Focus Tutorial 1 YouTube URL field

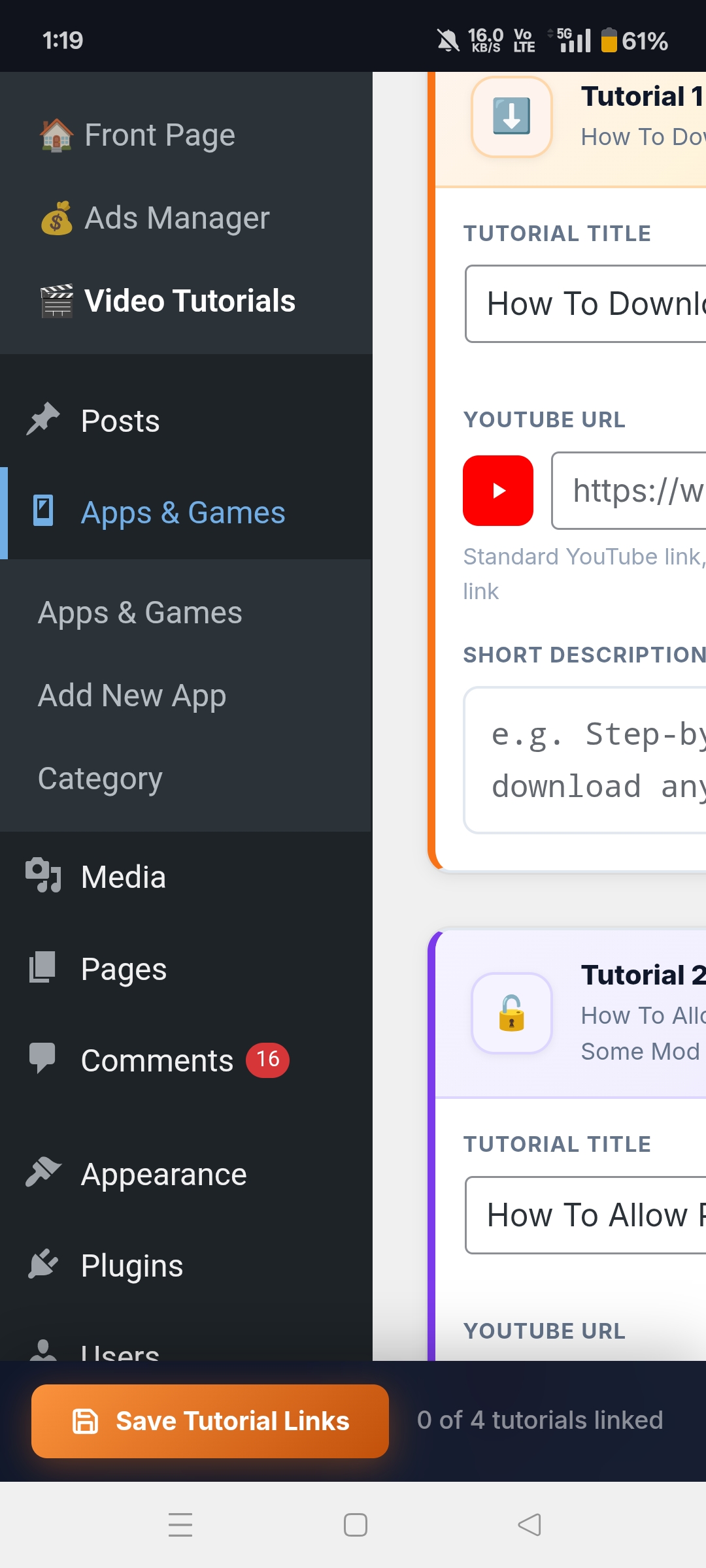[x=629, y=491]
